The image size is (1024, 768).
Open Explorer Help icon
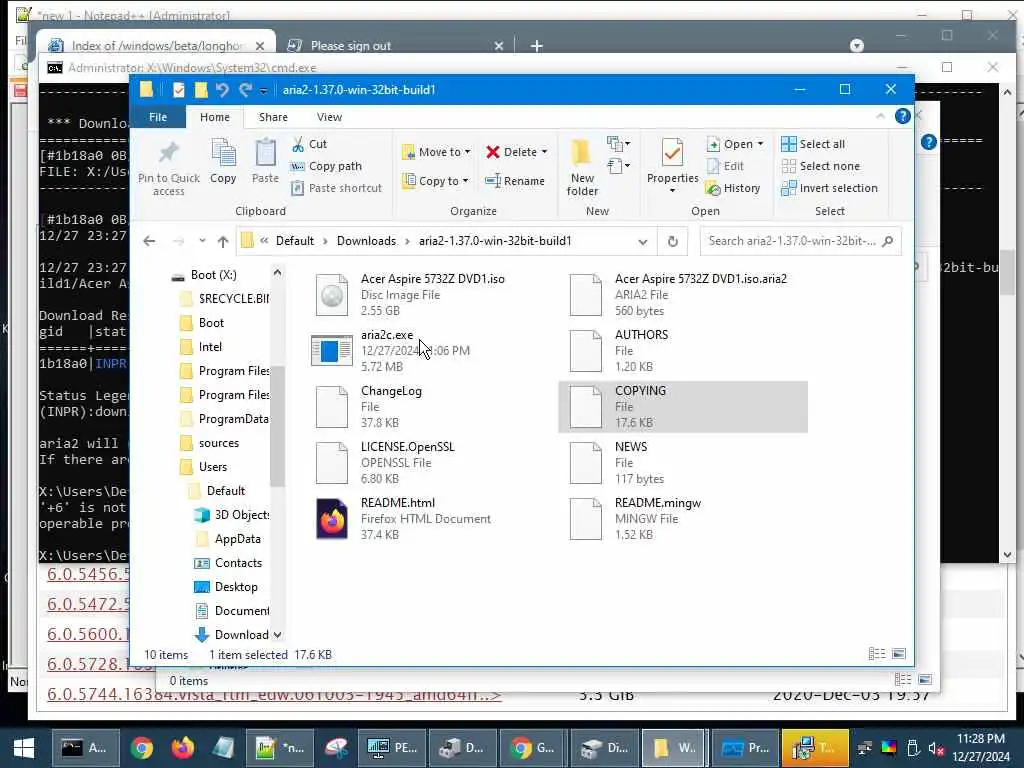pyautogui.click(x=903, y=116)
